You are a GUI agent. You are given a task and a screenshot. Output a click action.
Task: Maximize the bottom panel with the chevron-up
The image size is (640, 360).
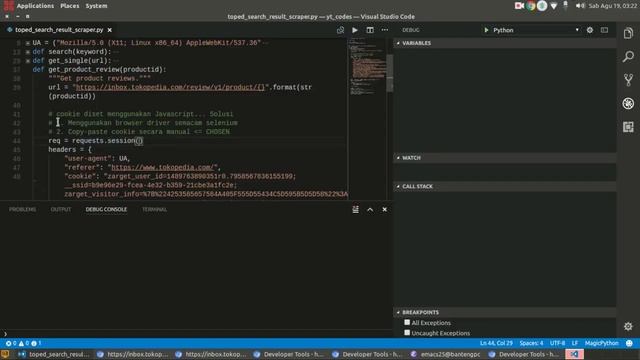point(370,209)
